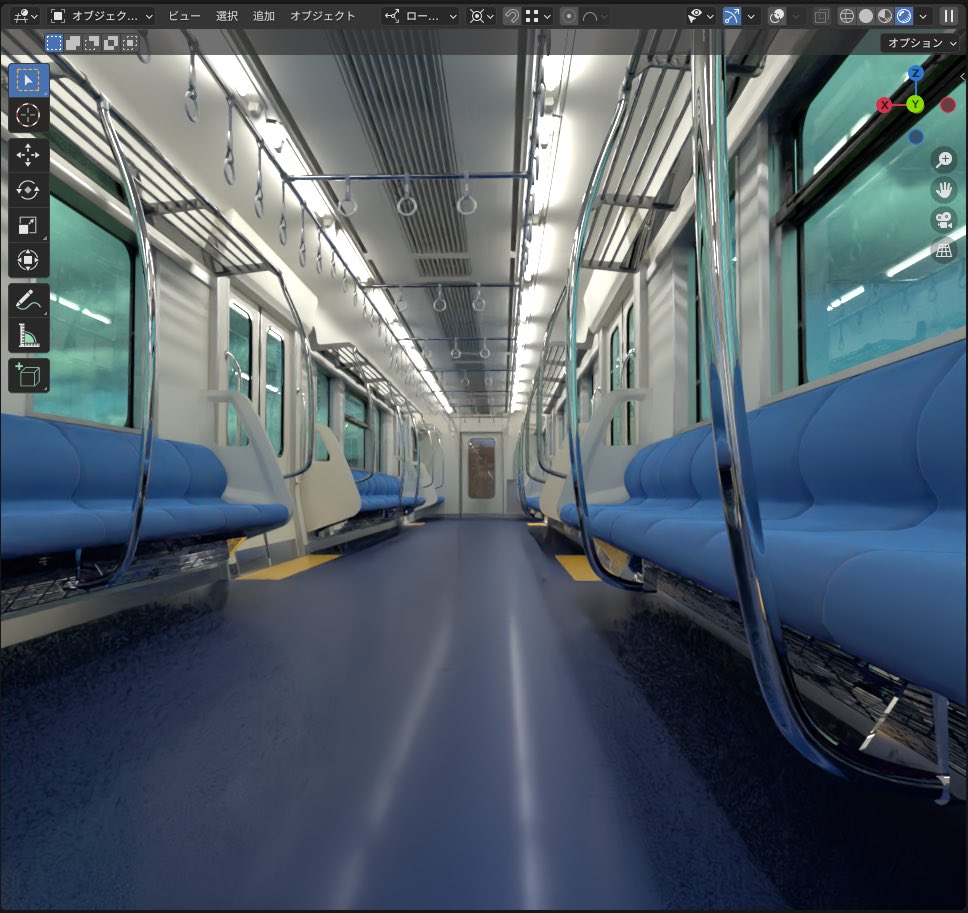Expand the sidebar with the edge arrow
968x913 pixels.
pos(963,77)
